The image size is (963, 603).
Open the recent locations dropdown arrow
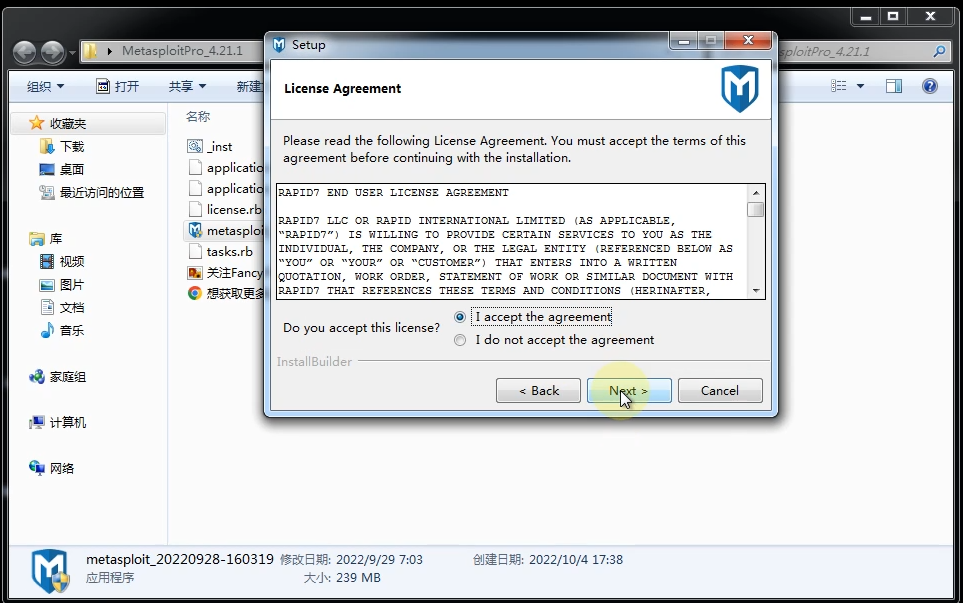point(72,53)
